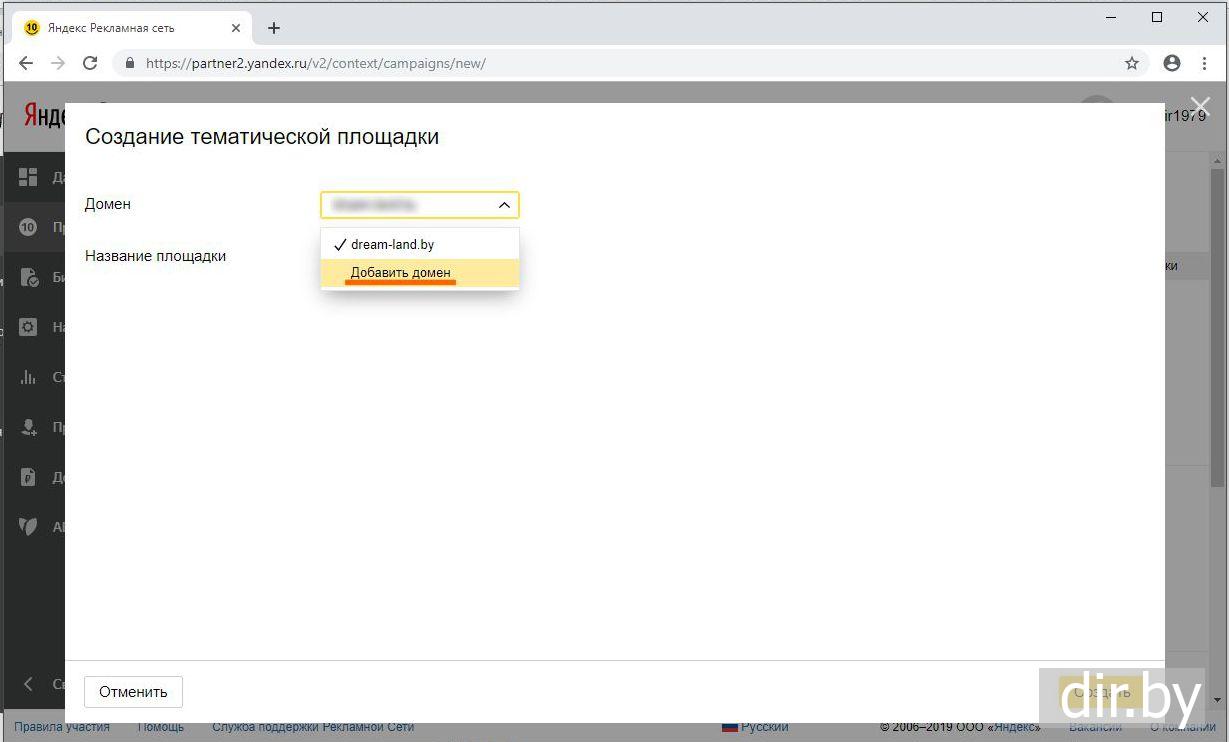Close the dialog with the X icon
Screen dimensions: 1229x742
pos(1200,107)
